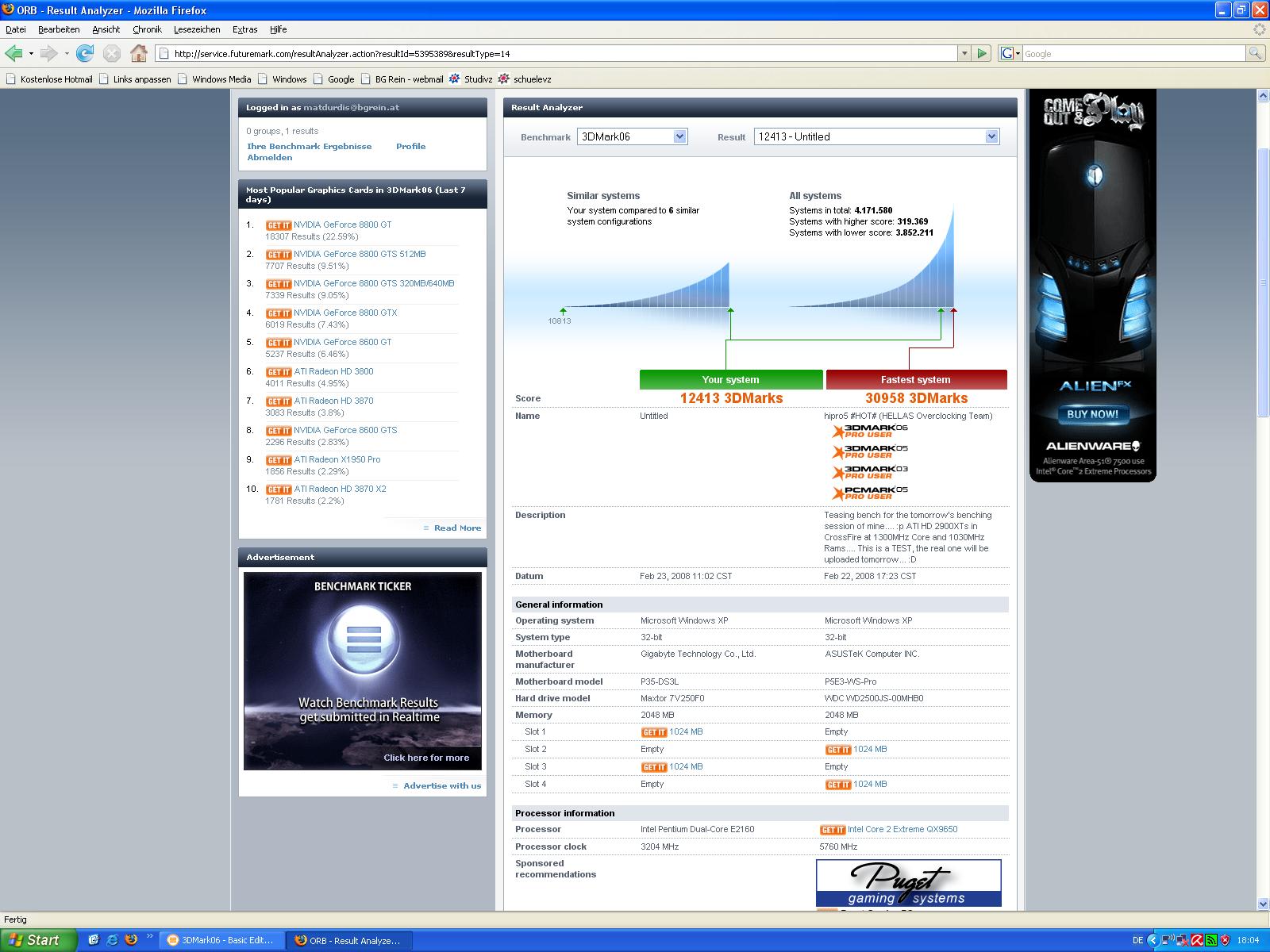The width and height of the screenshot is (1270, 952).
Task: Click GET IT badge for ATI Radeon HD 3800
Action: pyautogui.click(x=279, y=372)
